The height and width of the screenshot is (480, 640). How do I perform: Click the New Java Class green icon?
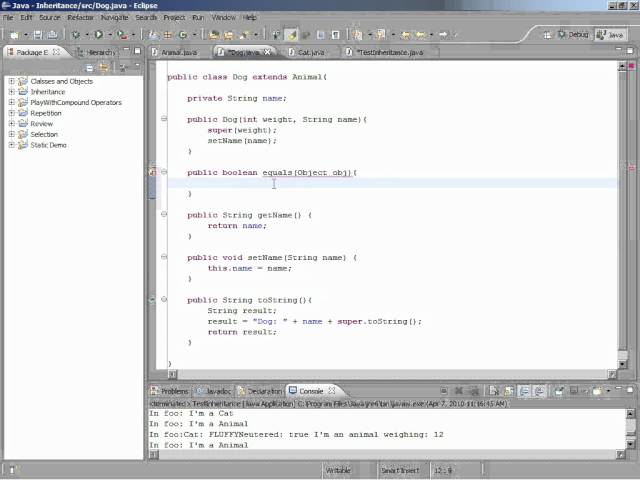click(x=183, y=35)
